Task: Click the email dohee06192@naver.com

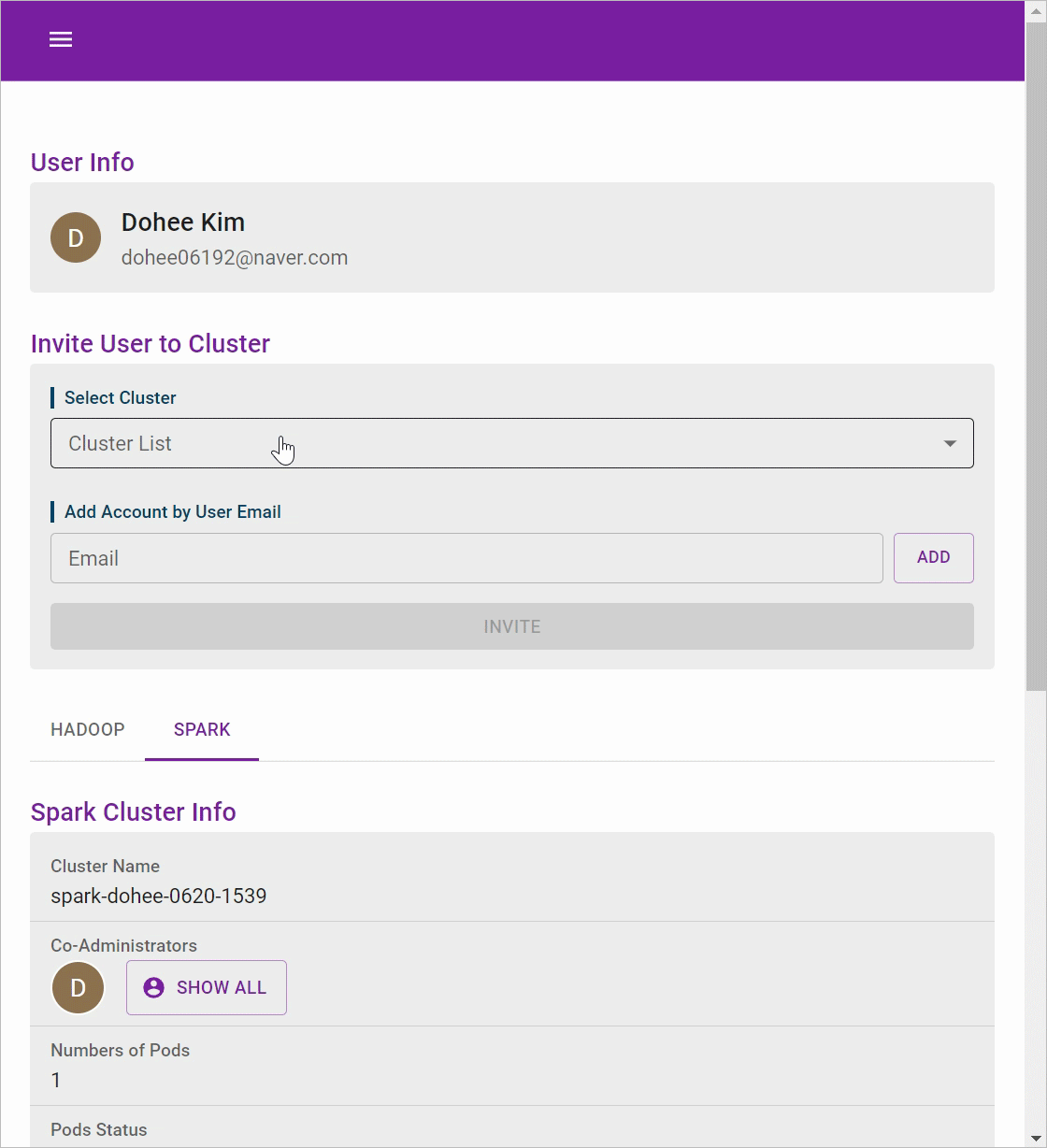Action: point(235,258)
